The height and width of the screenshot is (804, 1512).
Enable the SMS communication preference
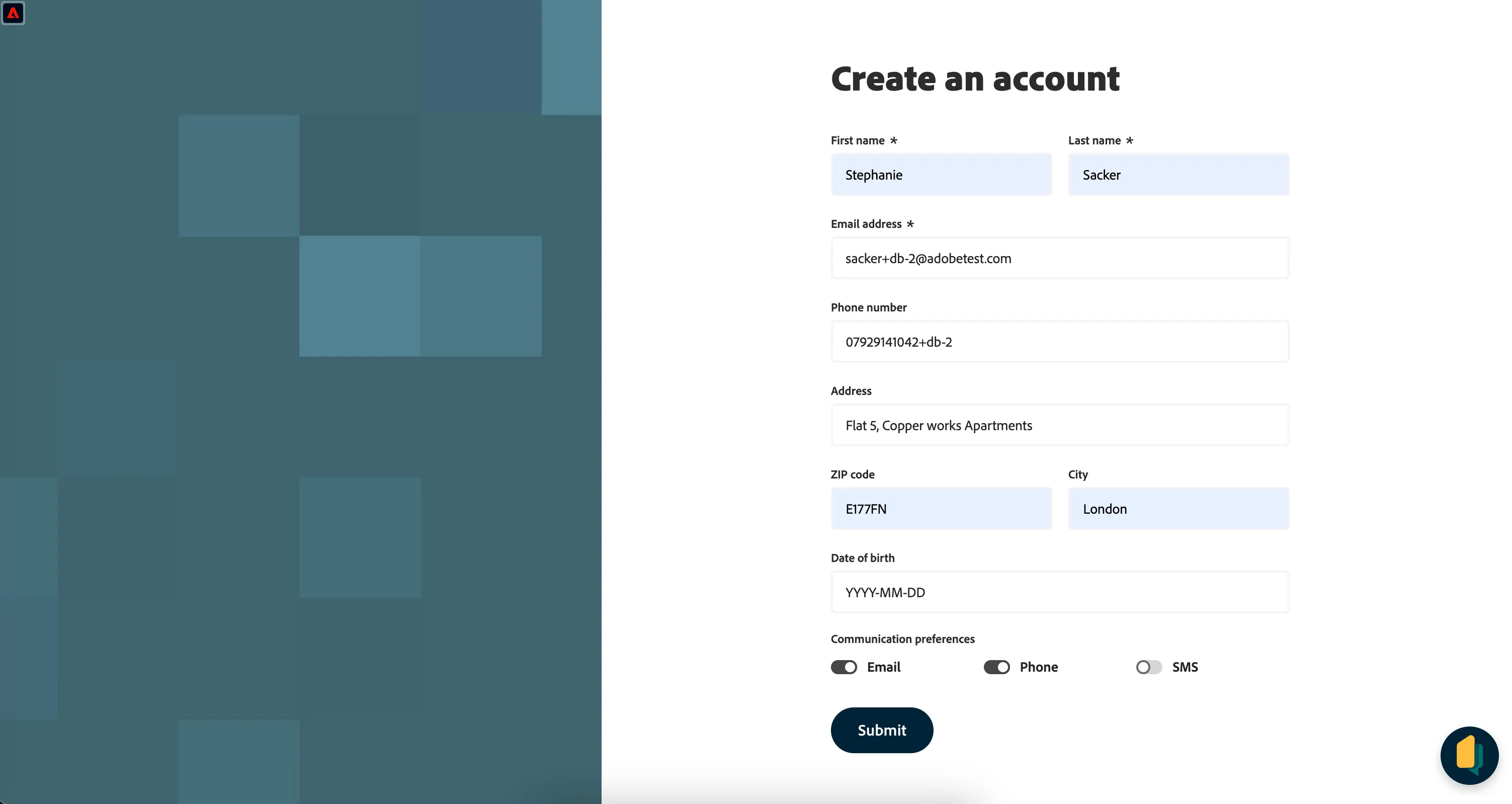(x=1149, y=667)
